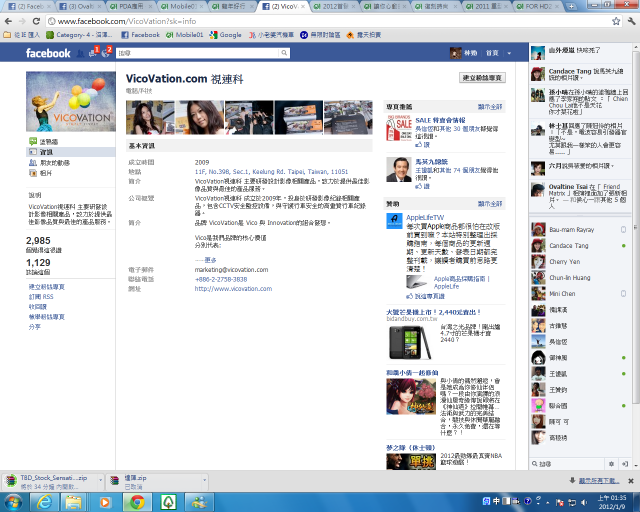
Task: Open the Mobile01 bookmark in bookmarks bar
Action: [x=184, y=35]
